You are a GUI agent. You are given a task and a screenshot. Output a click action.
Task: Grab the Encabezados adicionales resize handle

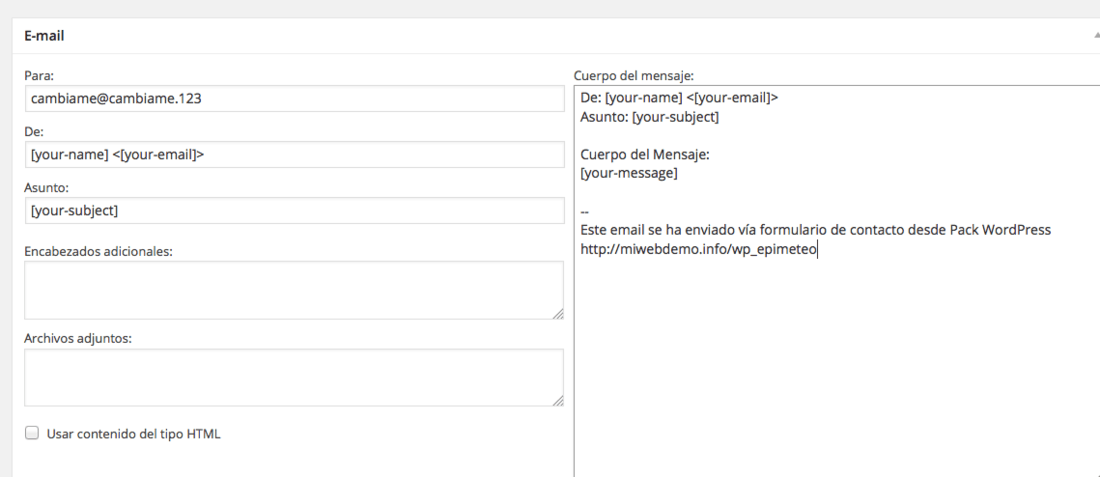558,314
